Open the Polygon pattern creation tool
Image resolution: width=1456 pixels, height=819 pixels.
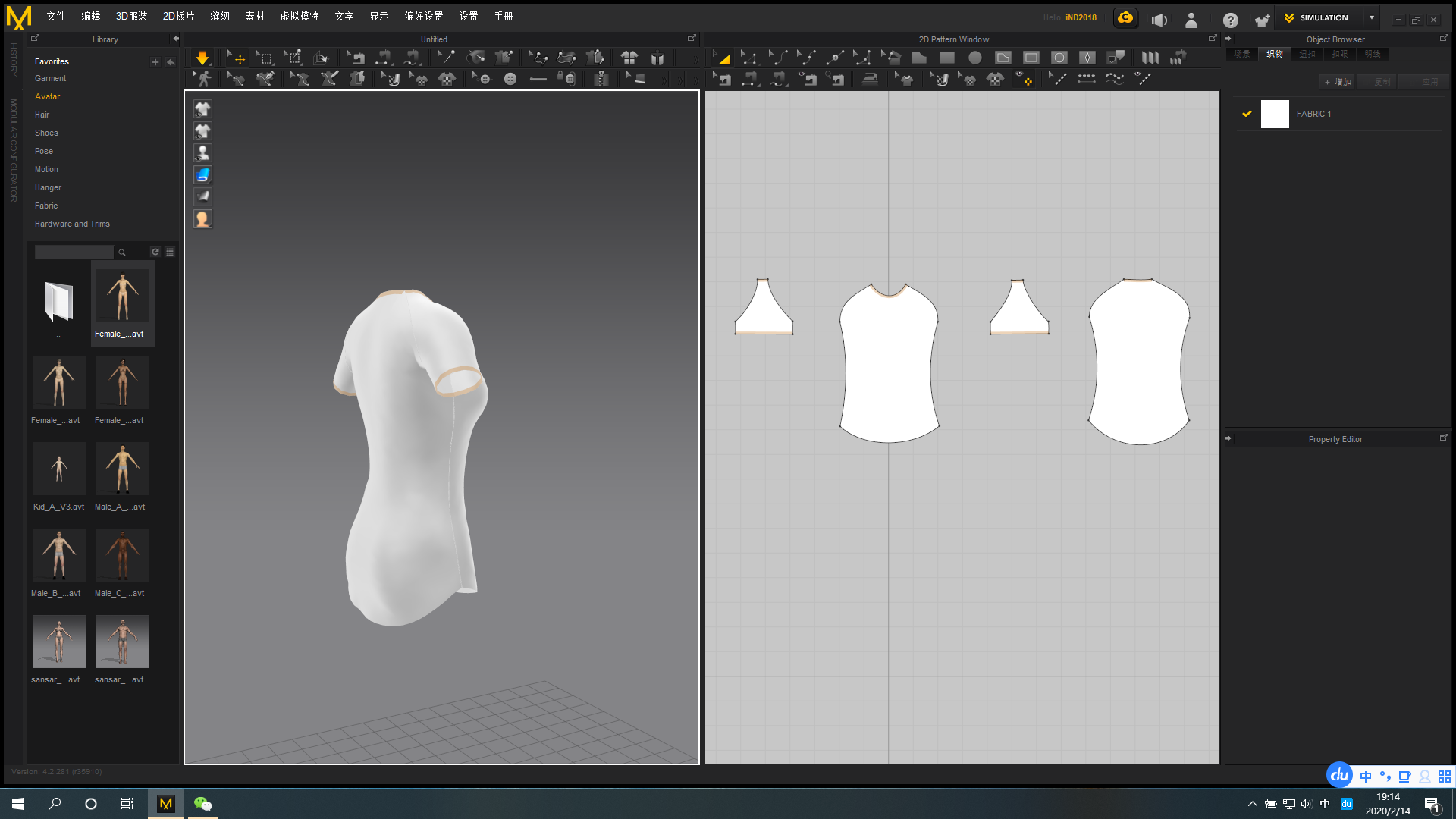(x=918, y=57)
